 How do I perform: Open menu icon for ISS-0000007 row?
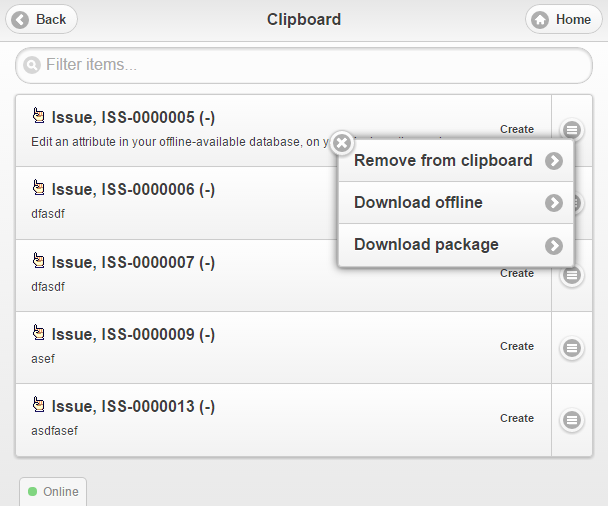[x=572, y=275]
